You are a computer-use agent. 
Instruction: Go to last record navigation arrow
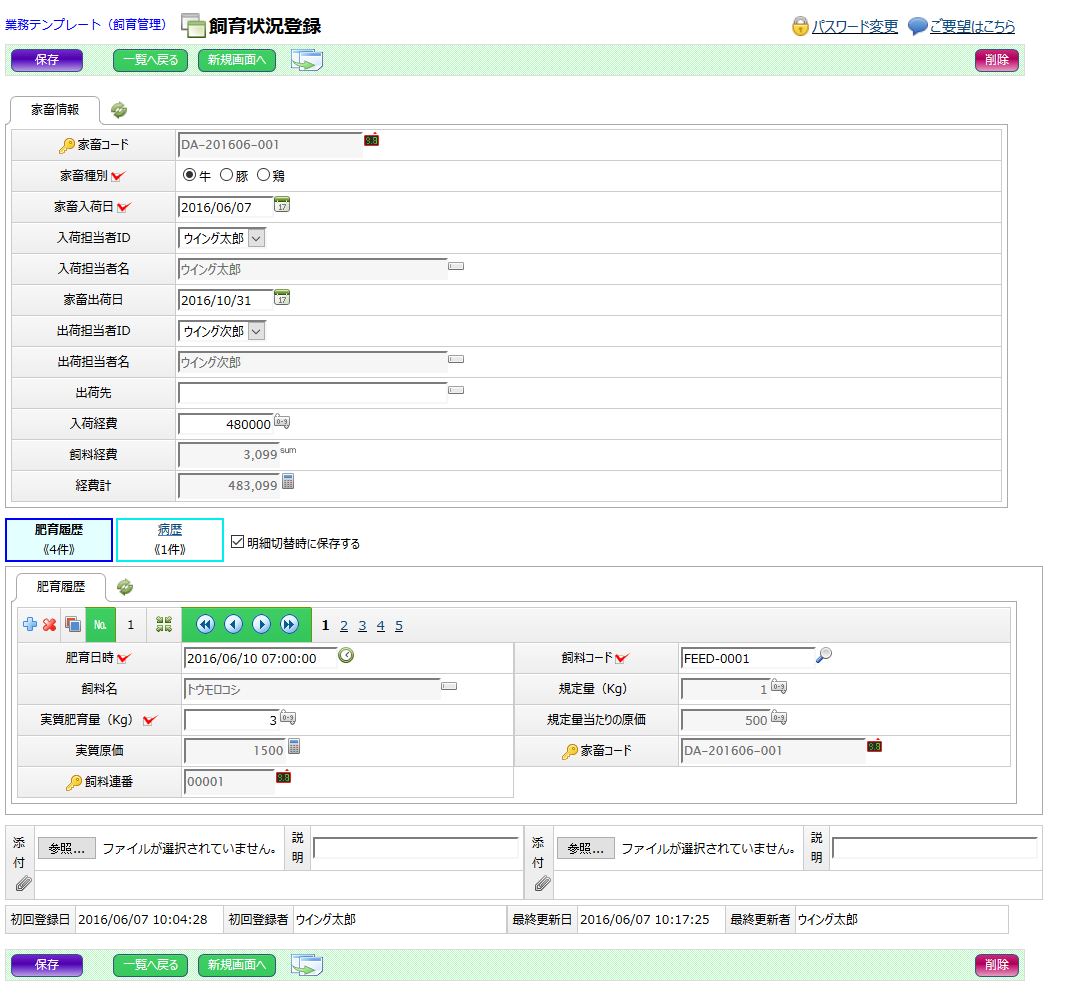click(x=289, y=625)
